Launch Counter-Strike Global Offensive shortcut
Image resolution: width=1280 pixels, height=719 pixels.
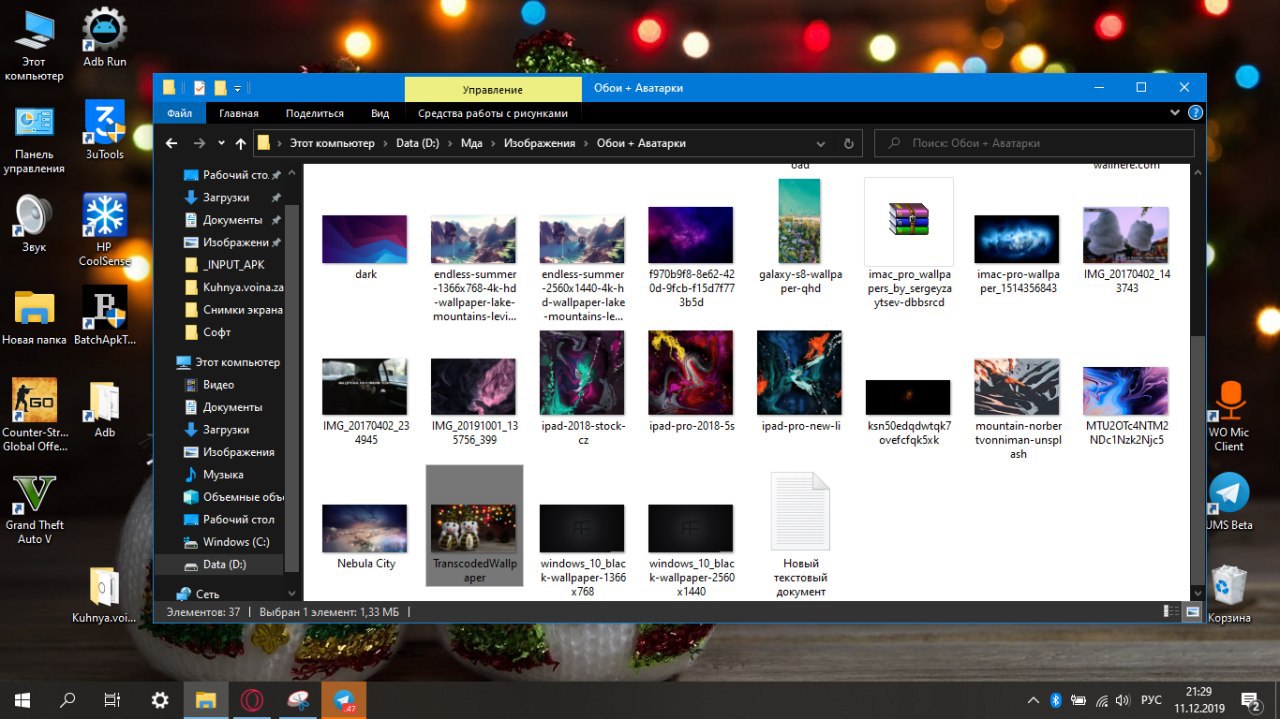tap(34, 415)
